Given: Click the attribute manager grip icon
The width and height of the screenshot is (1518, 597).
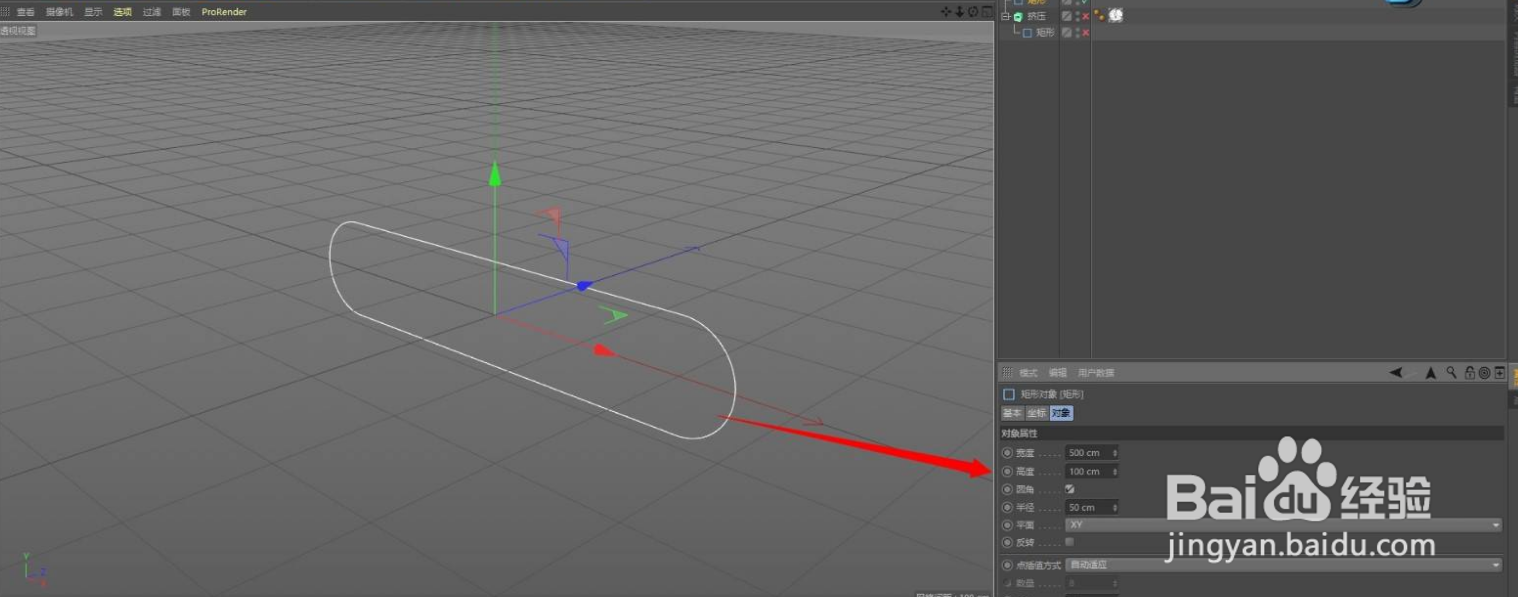Looking at the screenshot, I should pyautogui.click(x=1007, y=373).
